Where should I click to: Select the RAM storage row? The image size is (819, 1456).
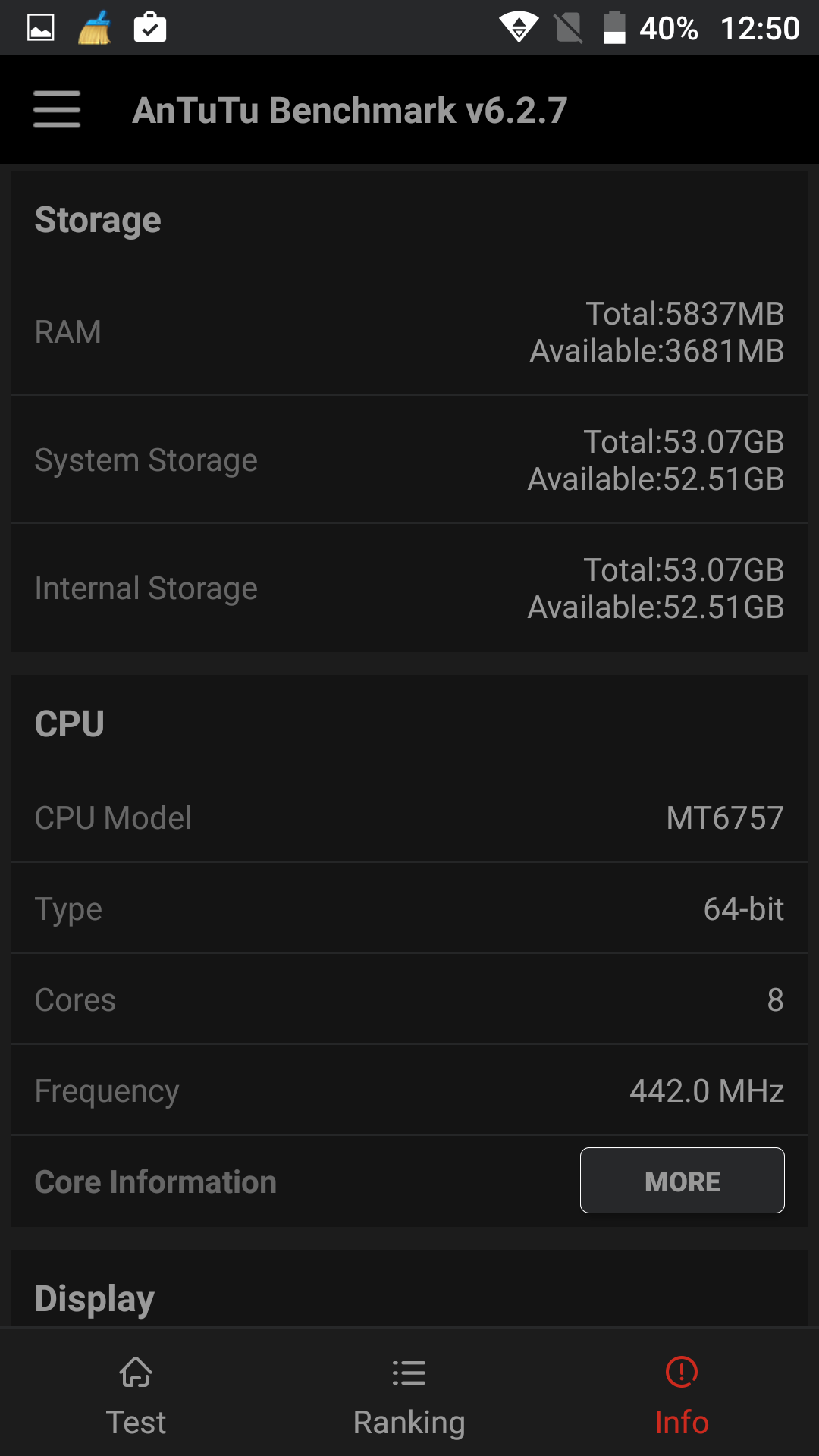[x=409, y=332]
